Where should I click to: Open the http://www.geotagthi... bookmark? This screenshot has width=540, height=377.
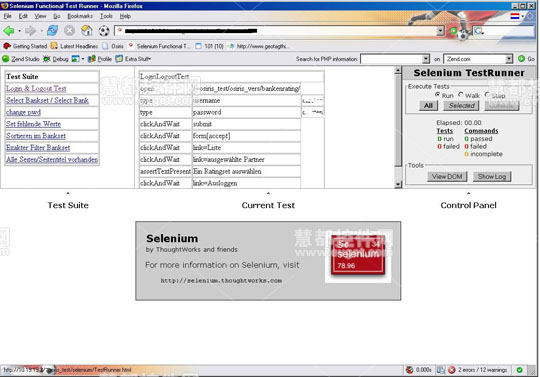click(x=258, y=46)
